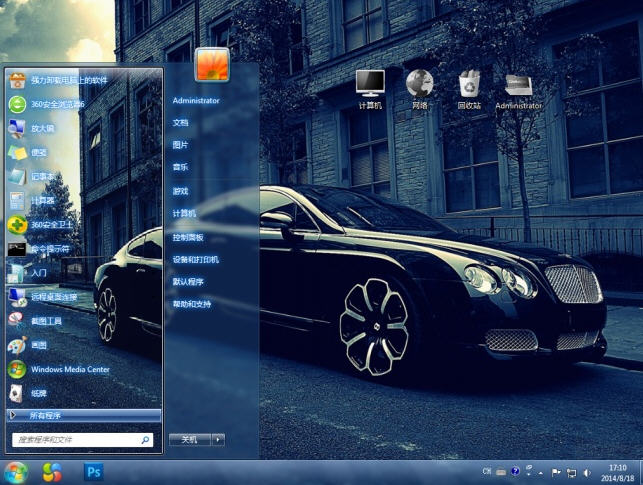Image resolution: width=643 pixels, height=485 pixels.
Task: Open 360安全卫士 in the Start menu
Action: [x=52, y=225]
